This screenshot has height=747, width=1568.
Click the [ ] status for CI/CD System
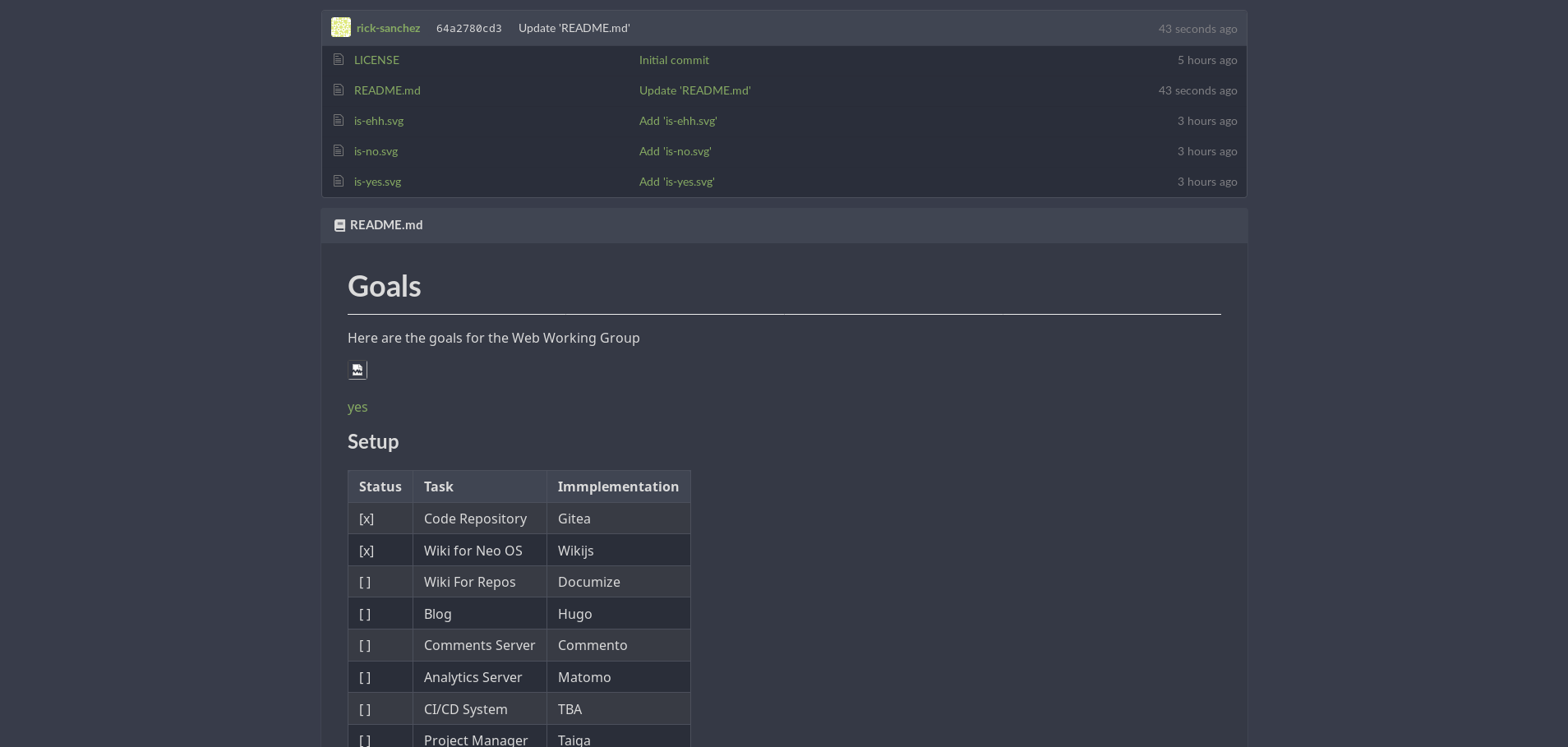(380, 709)
